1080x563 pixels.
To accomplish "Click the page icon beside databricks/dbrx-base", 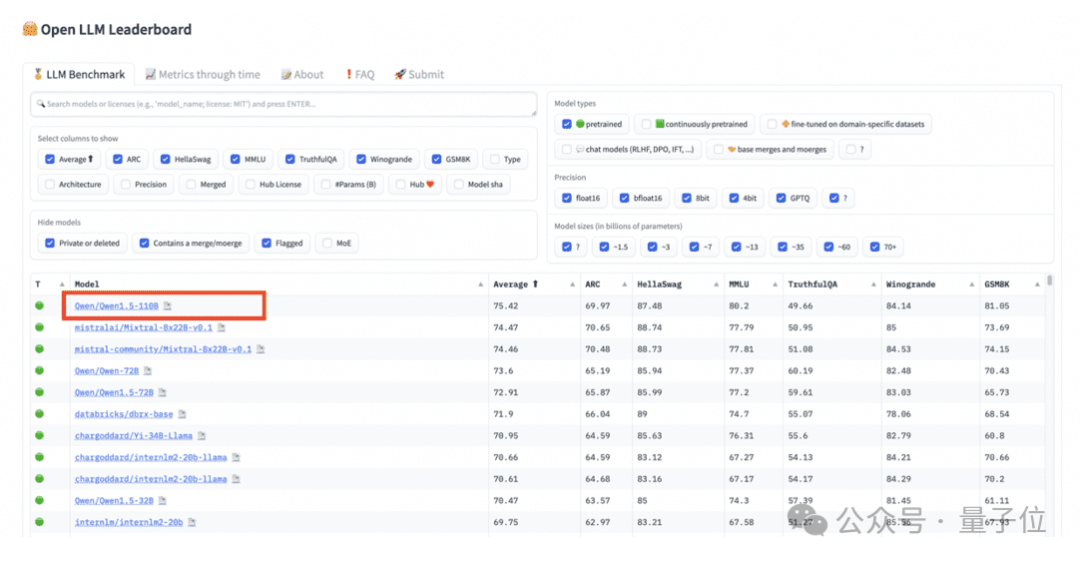I will pyautogui.click(x=182, y=414).
